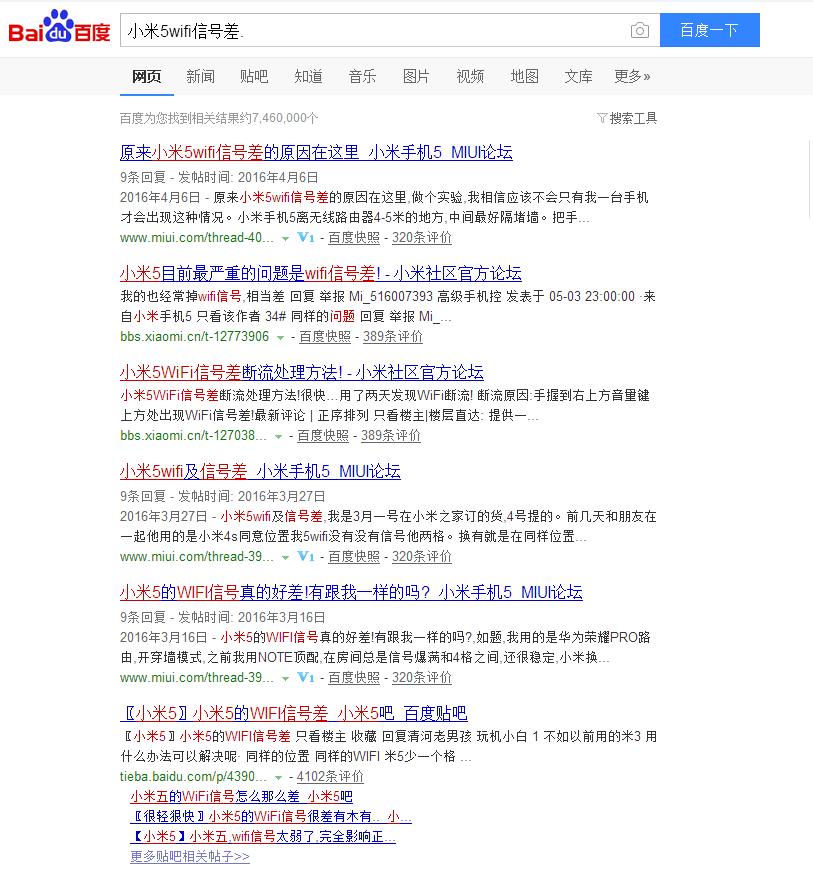Switch to the 新闻 tab
The height and width of the screenshot is (880, 813).
[x=199, y=76]
